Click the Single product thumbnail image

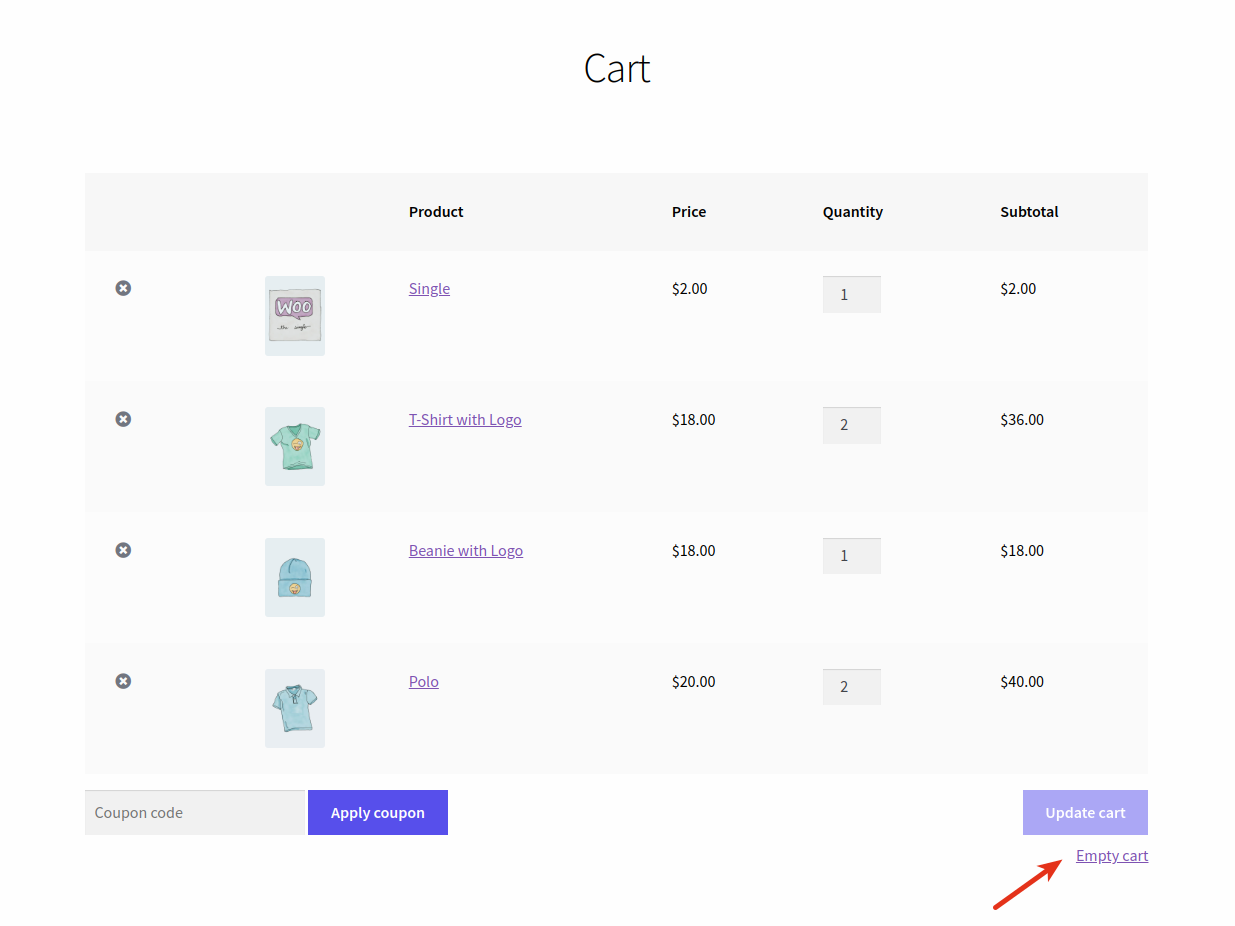click(x=294, y=315)
